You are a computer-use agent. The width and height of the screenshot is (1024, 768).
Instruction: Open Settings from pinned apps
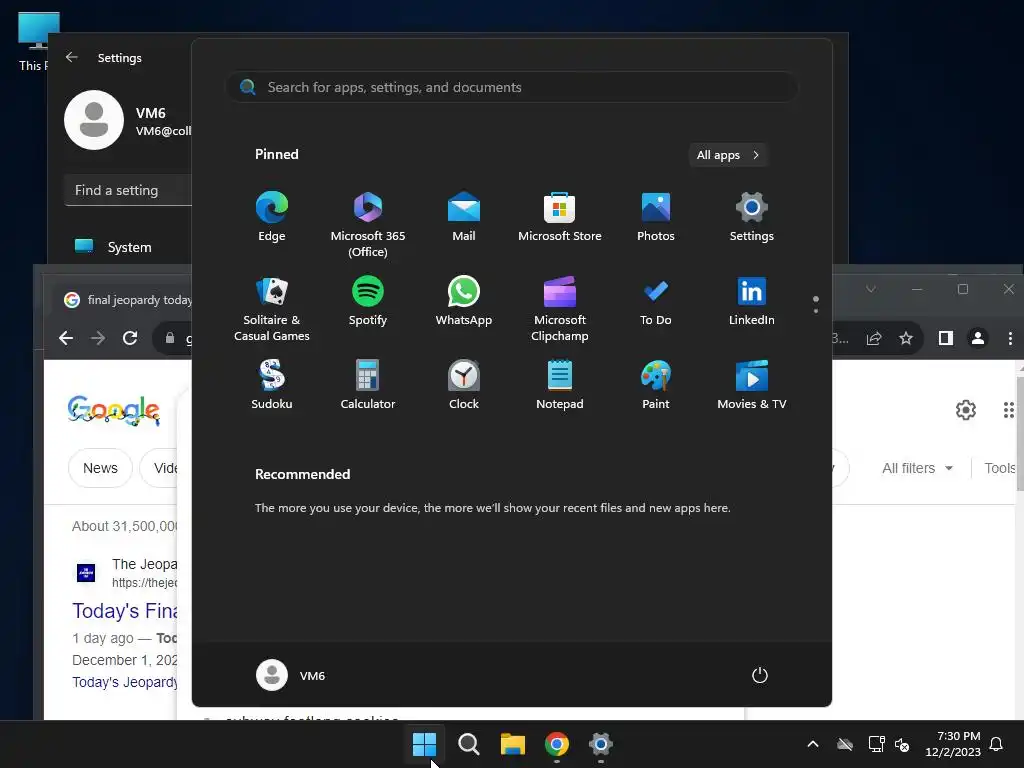coord(752,217)
